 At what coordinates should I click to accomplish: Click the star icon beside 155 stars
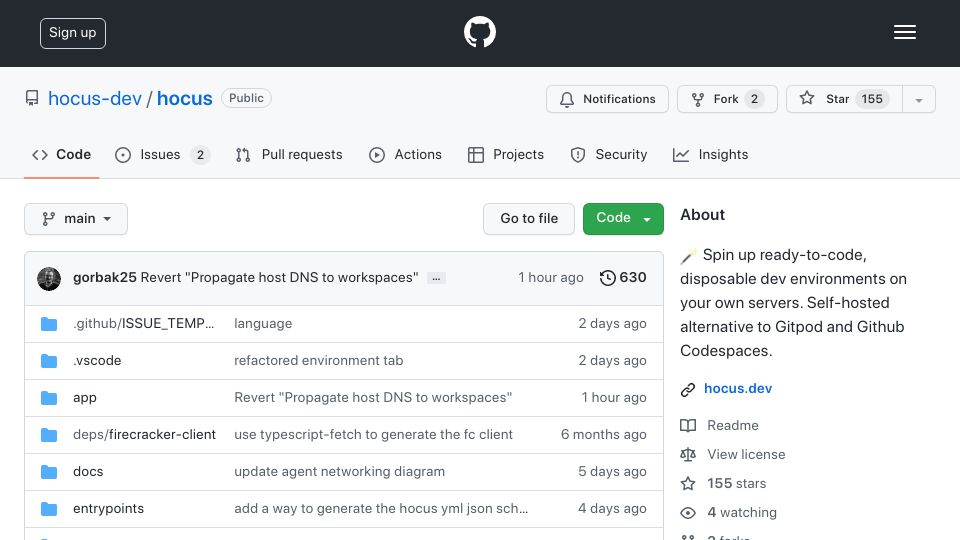click(688, 484)
